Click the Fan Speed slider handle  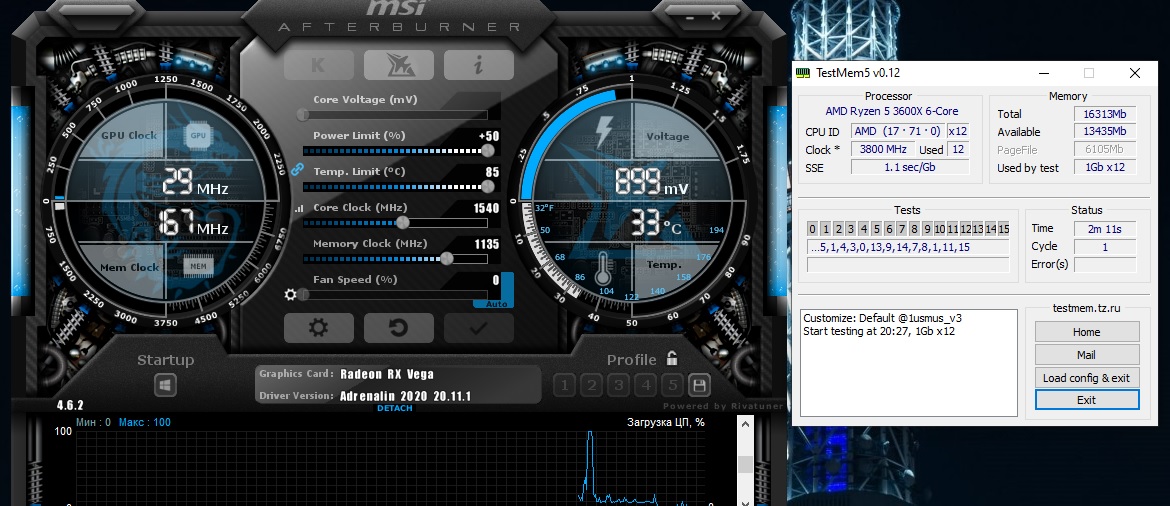coord(303,294)
